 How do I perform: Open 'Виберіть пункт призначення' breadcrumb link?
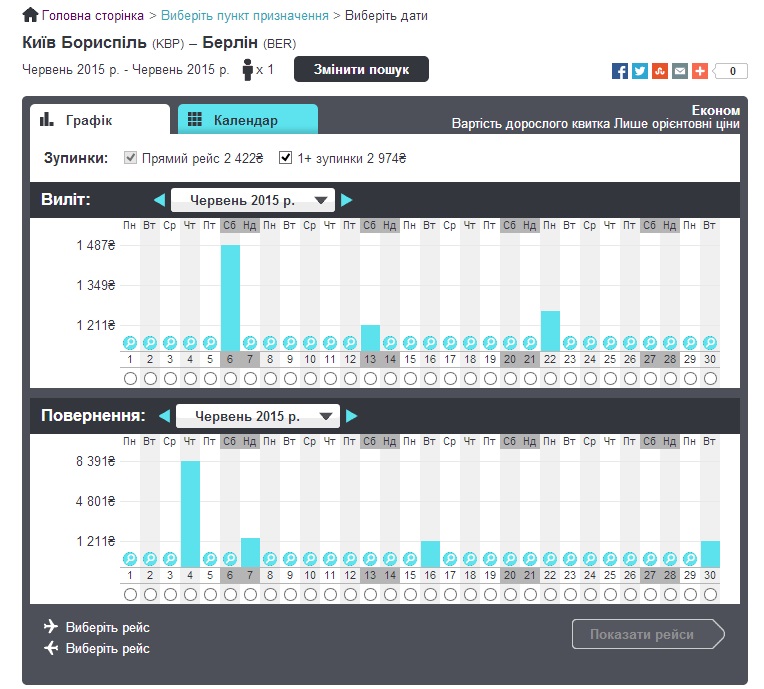pos(245,16)
